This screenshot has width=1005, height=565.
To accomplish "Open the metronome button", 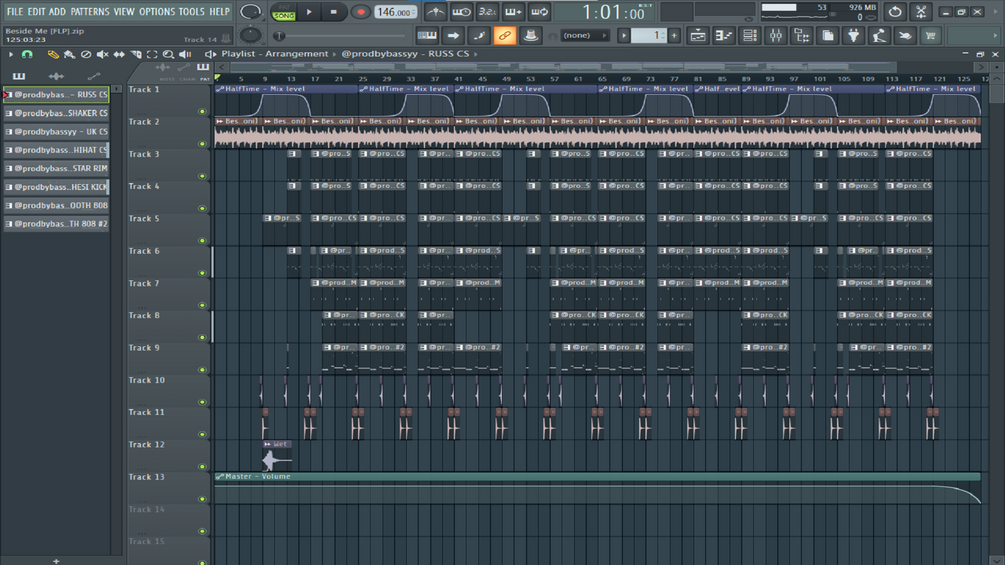I will pyautogui.click(x=435, y=12).
